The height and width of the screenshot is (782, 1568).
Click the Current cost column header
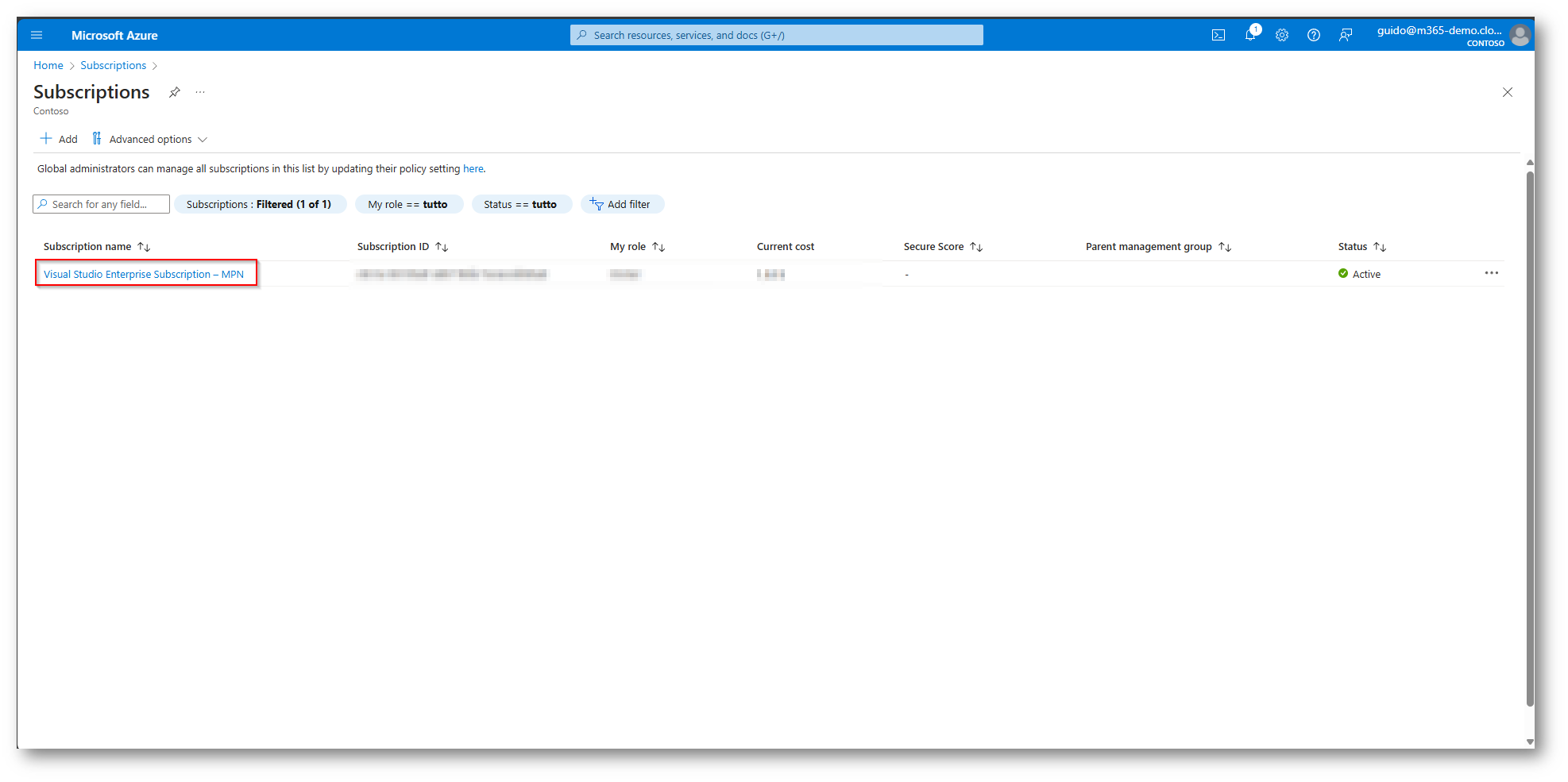786,247
